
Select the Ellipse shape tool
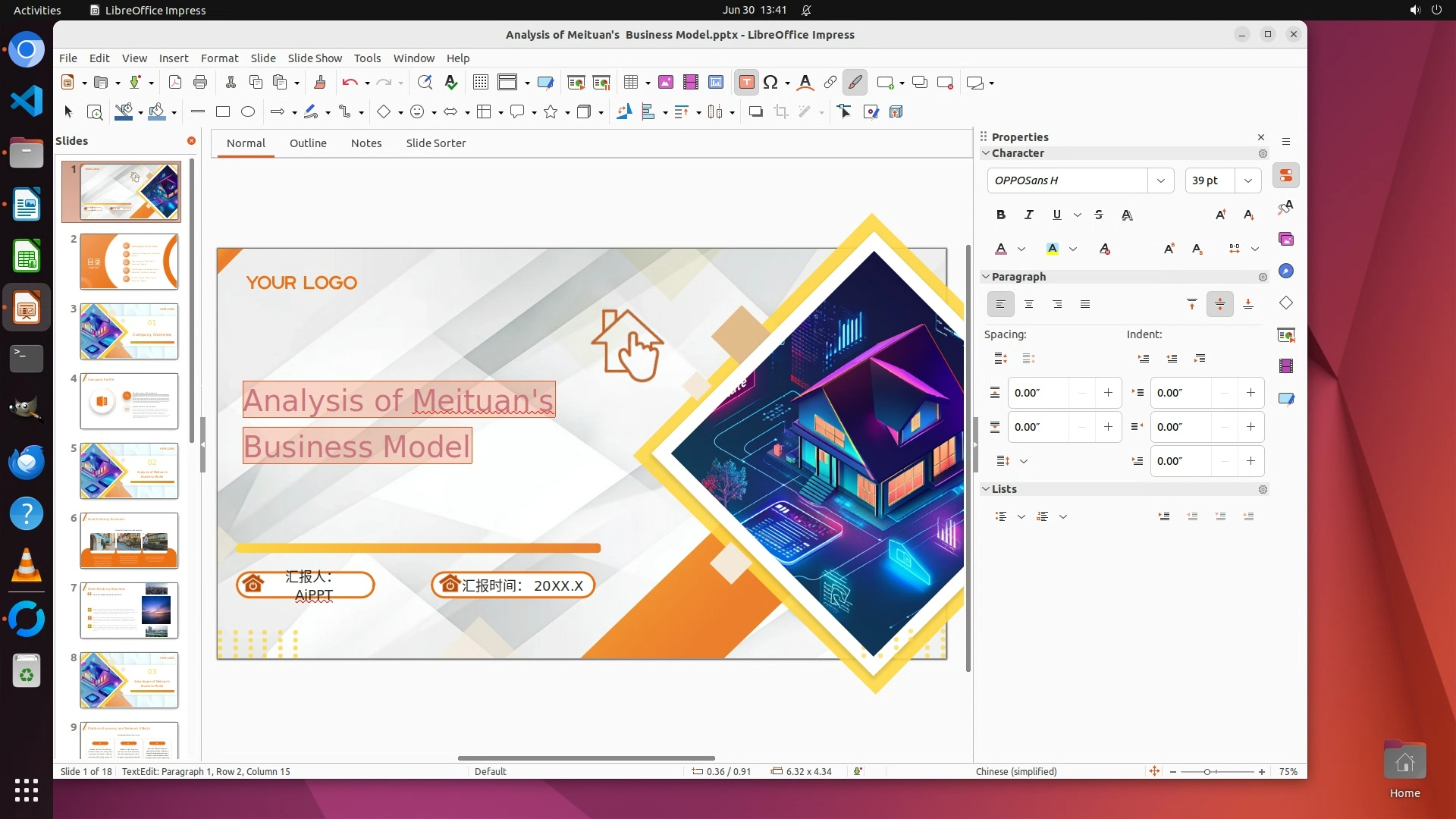point(248,112)
